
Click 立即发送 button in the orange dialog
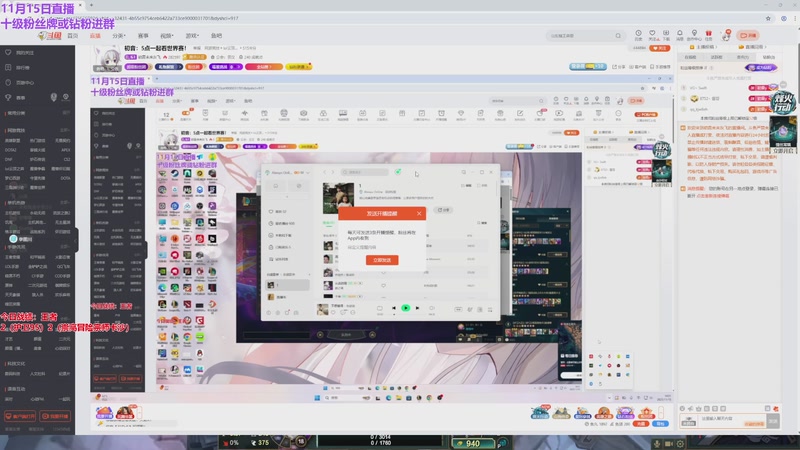point(382,260)
